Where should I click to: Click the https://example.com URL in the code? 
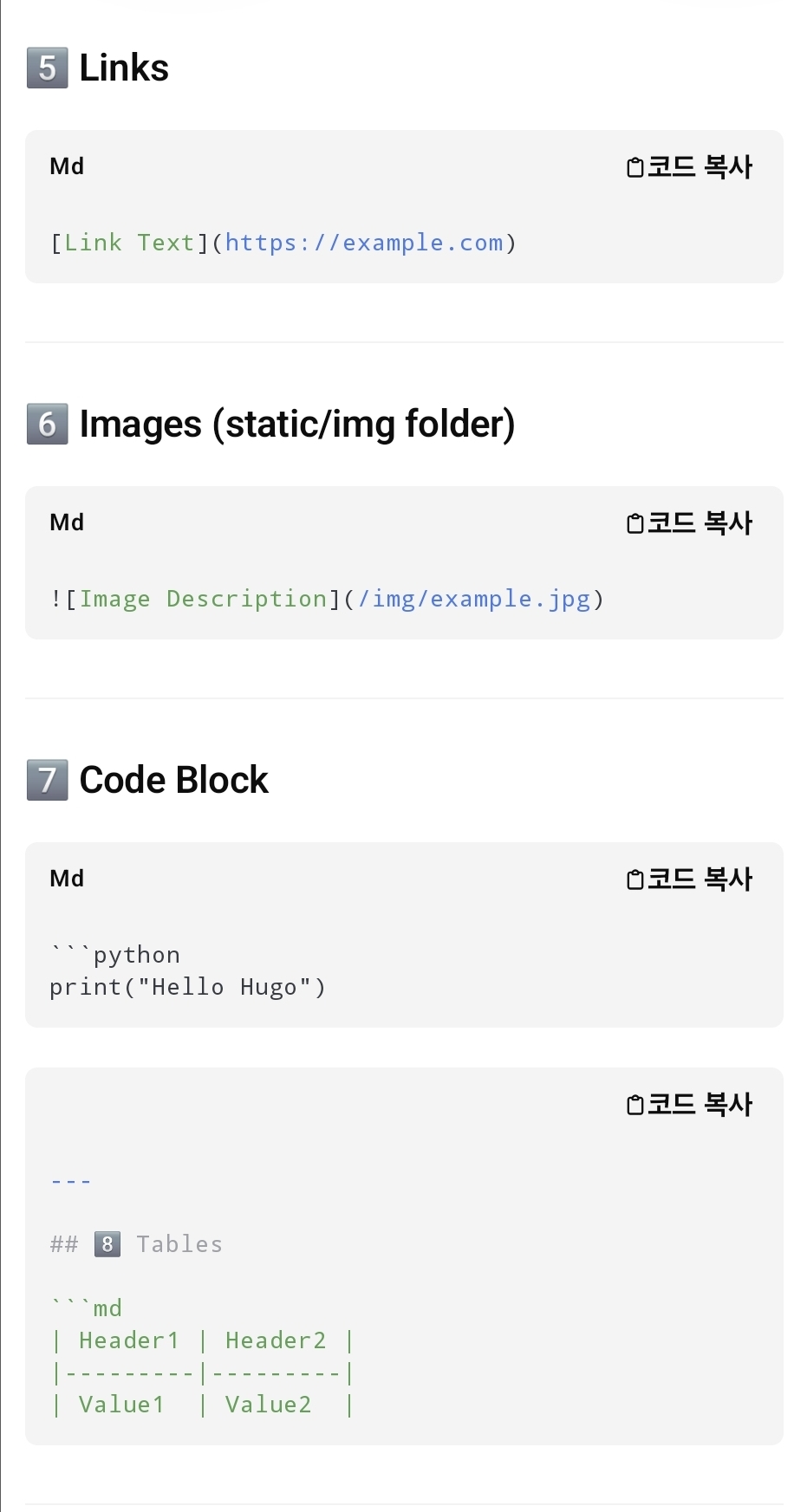click(x=364, y=243)
